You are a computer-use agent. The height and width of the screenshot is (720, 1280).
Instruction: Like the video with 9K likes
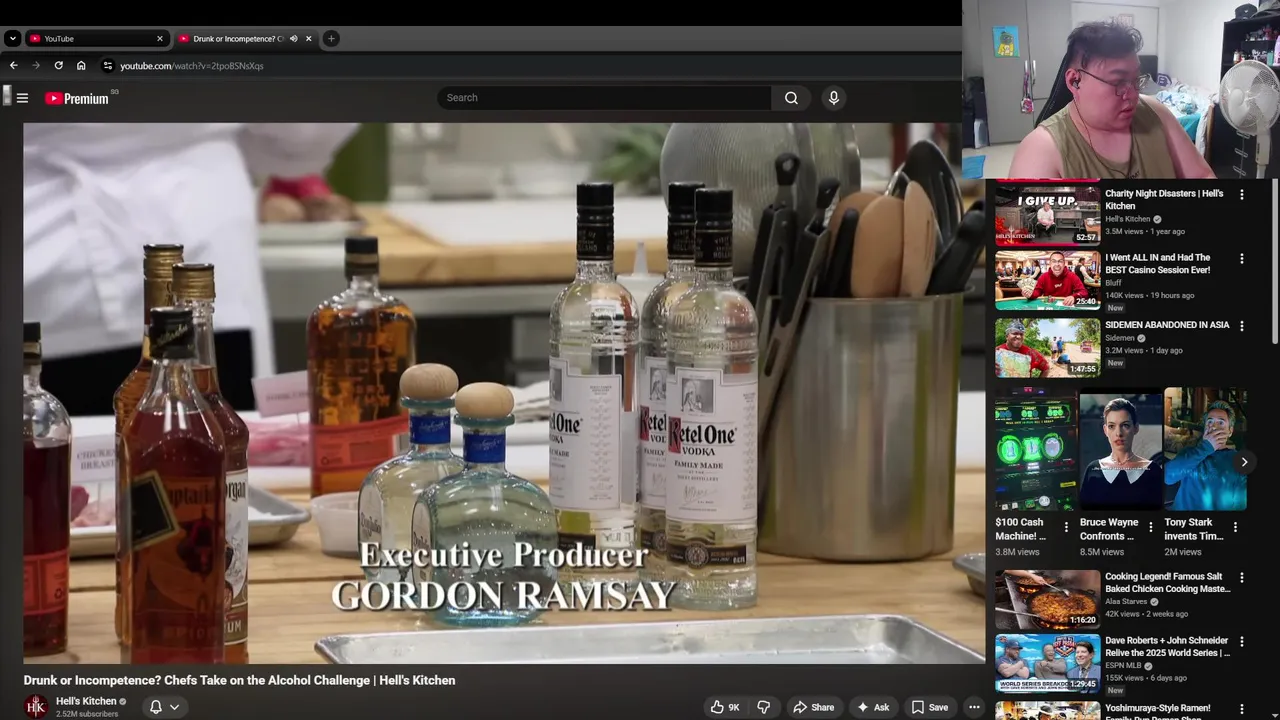[x=726, y=707]
